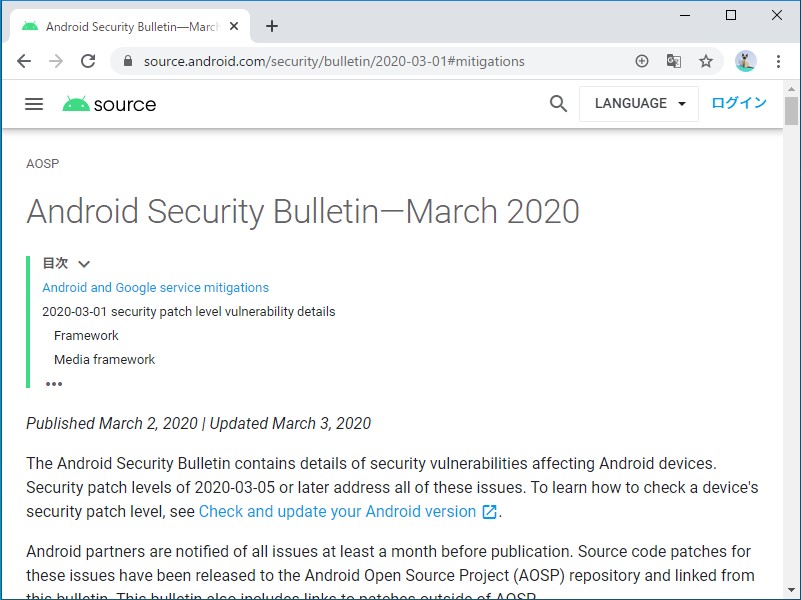801x600 pixels.
Task: Open a new browser tab
Action: pos(272,27)
